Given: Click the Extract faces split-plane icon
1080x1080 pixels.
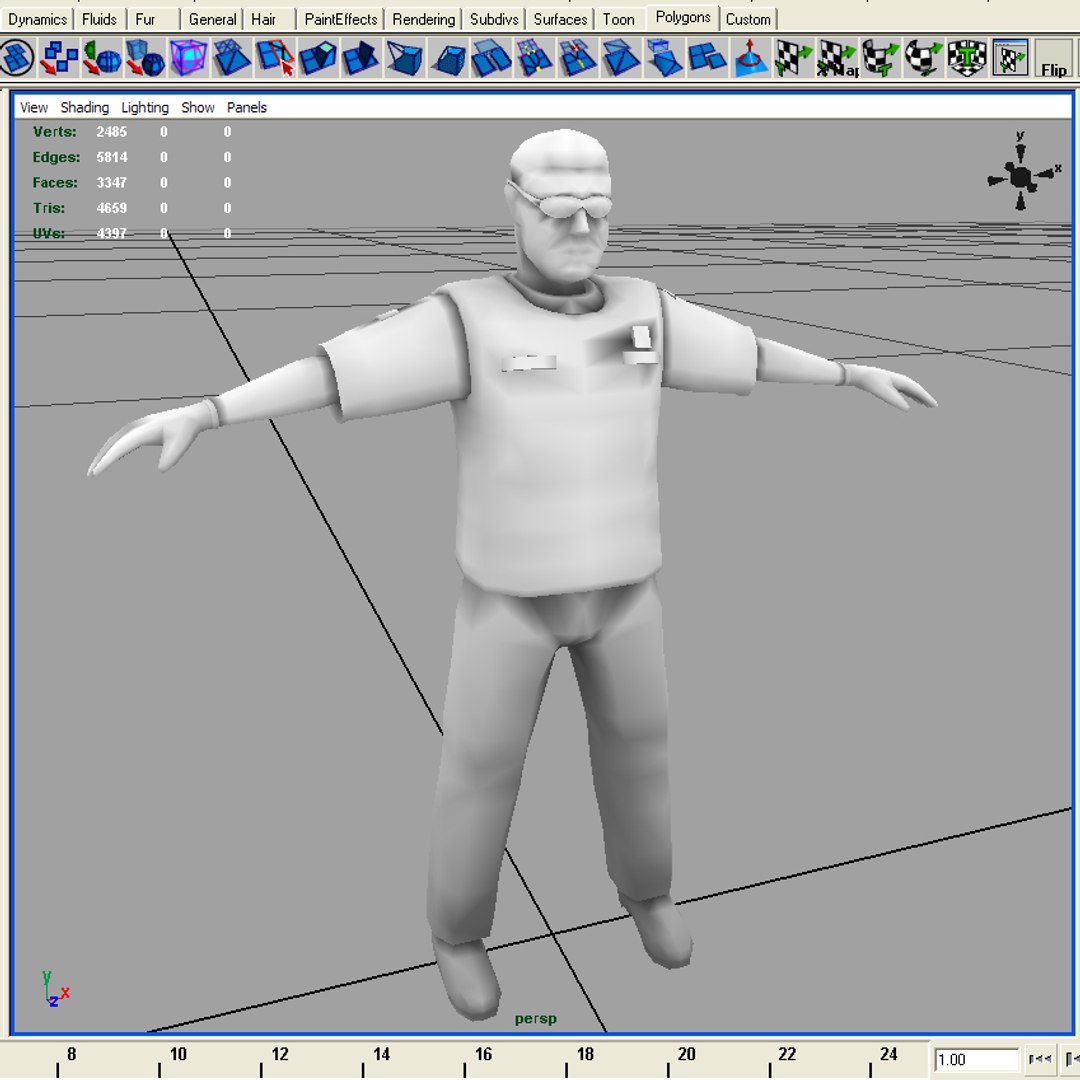Looking at the screenshot, I should [x=707, y=57].
